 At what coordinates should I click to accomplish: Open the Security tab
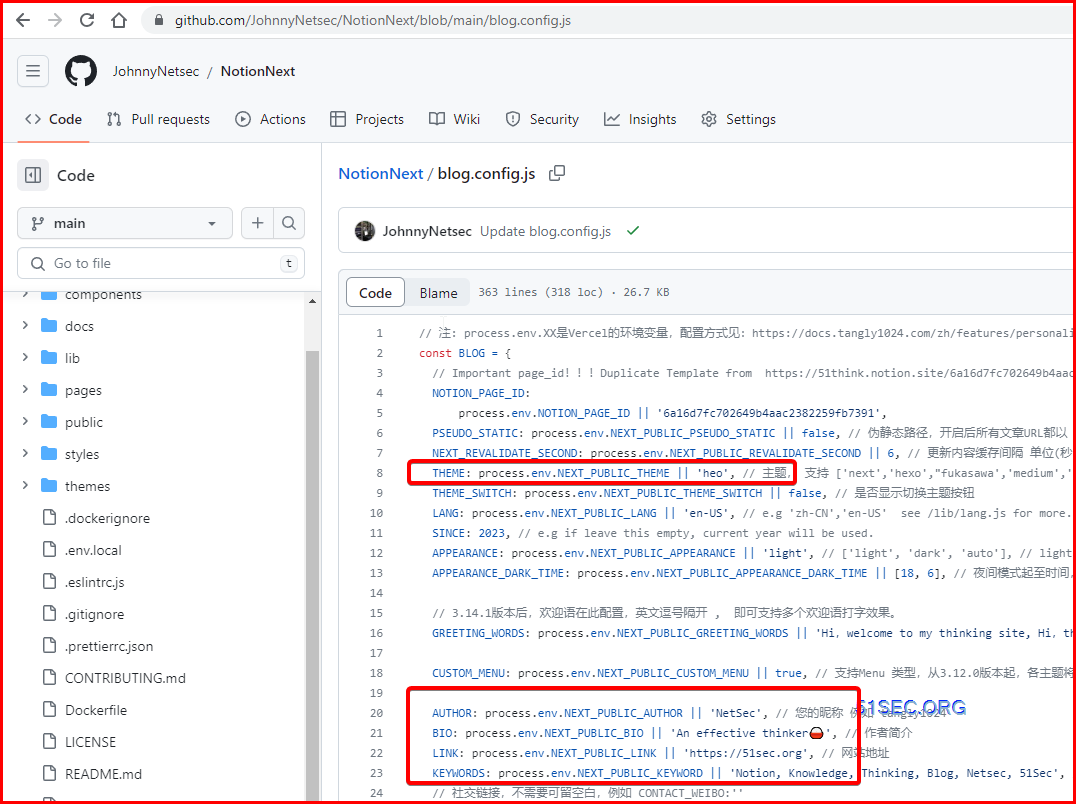tap(542, 119)
